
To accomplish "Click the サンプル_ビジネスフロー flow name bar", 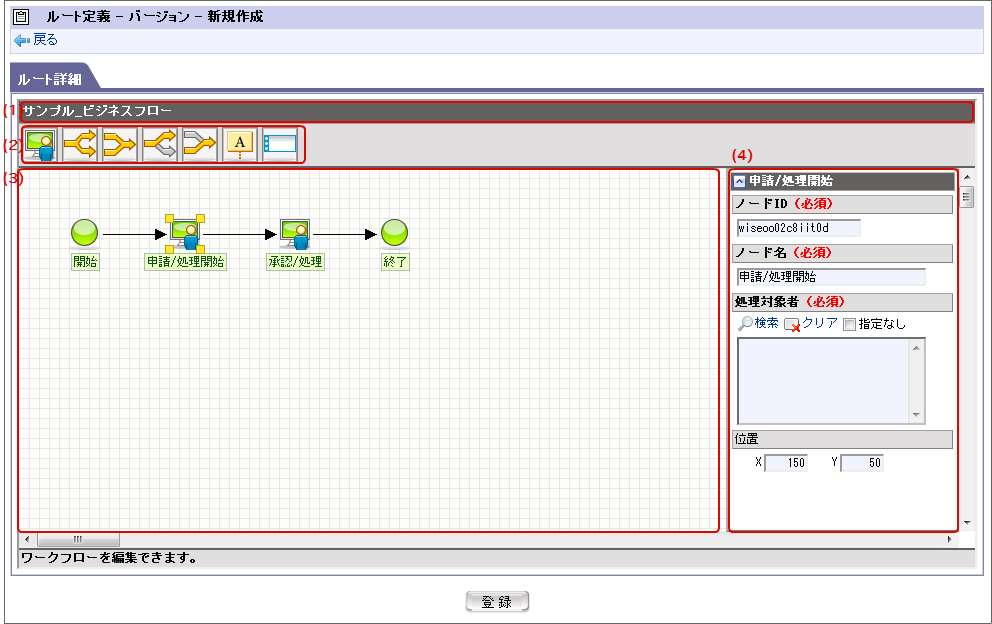I will [x=496, y=111].
